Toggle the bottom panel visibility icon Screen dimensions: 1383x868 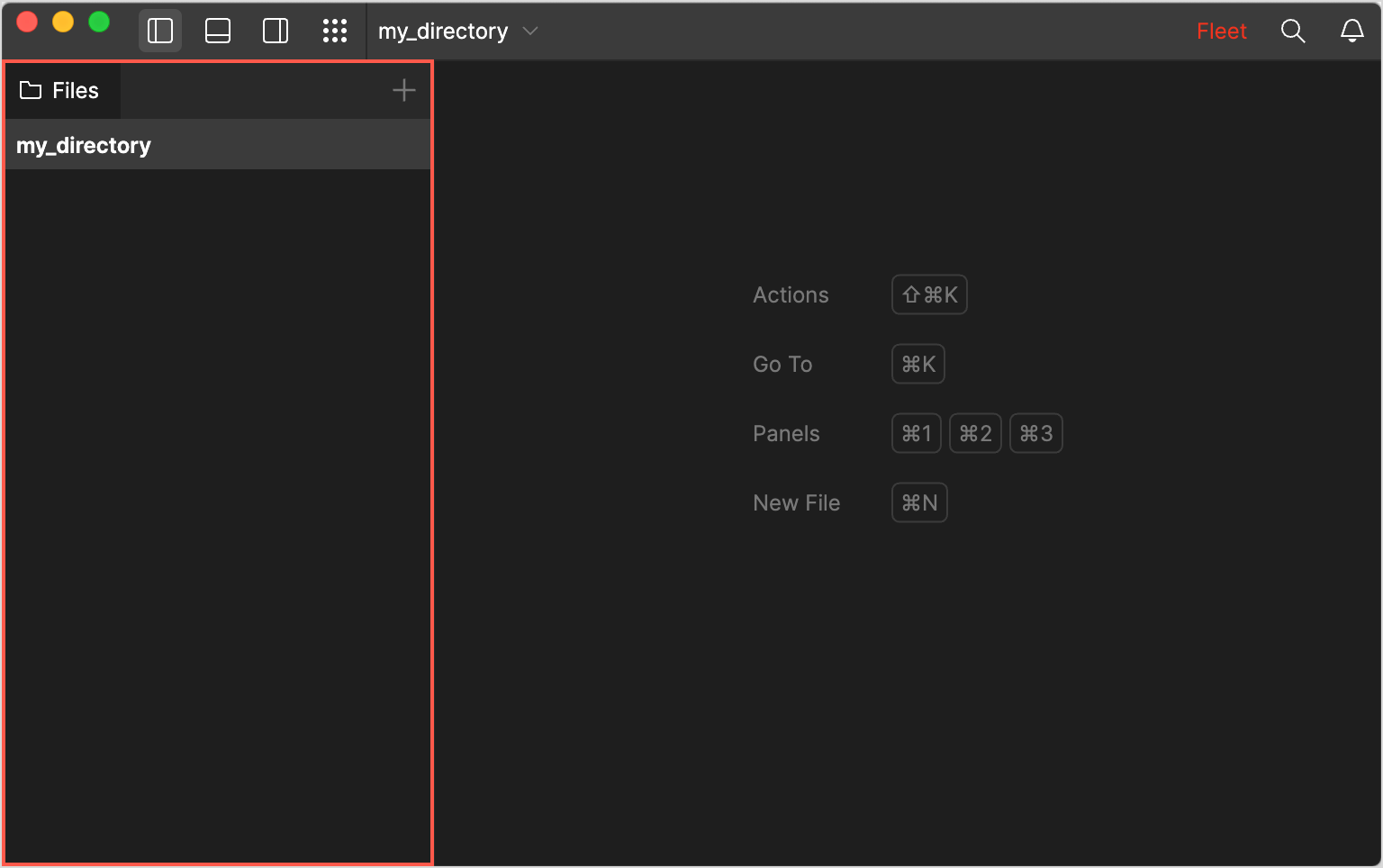pos(217,30)
